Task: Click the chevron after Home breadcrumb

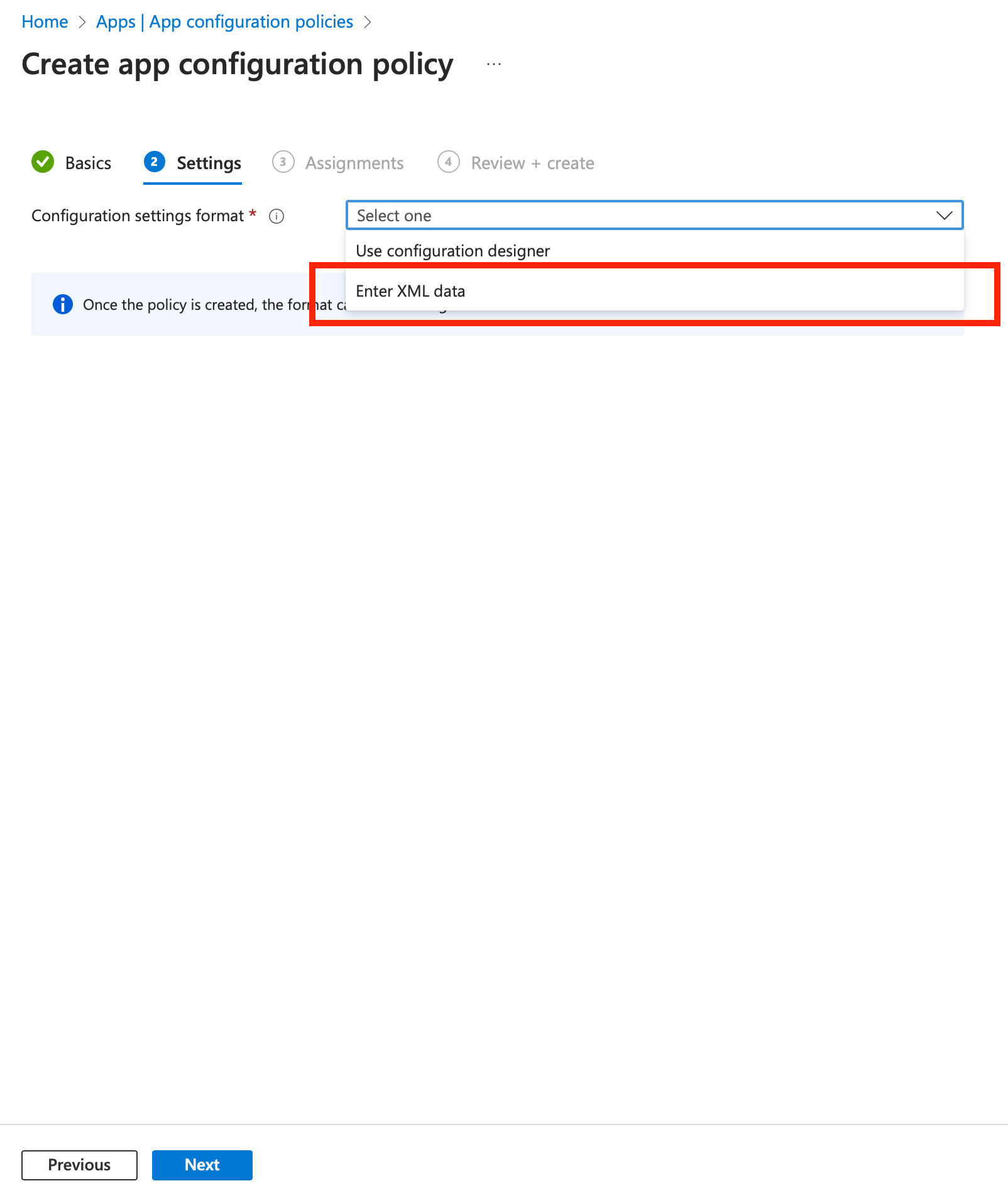Action: (x=82, y=22)
